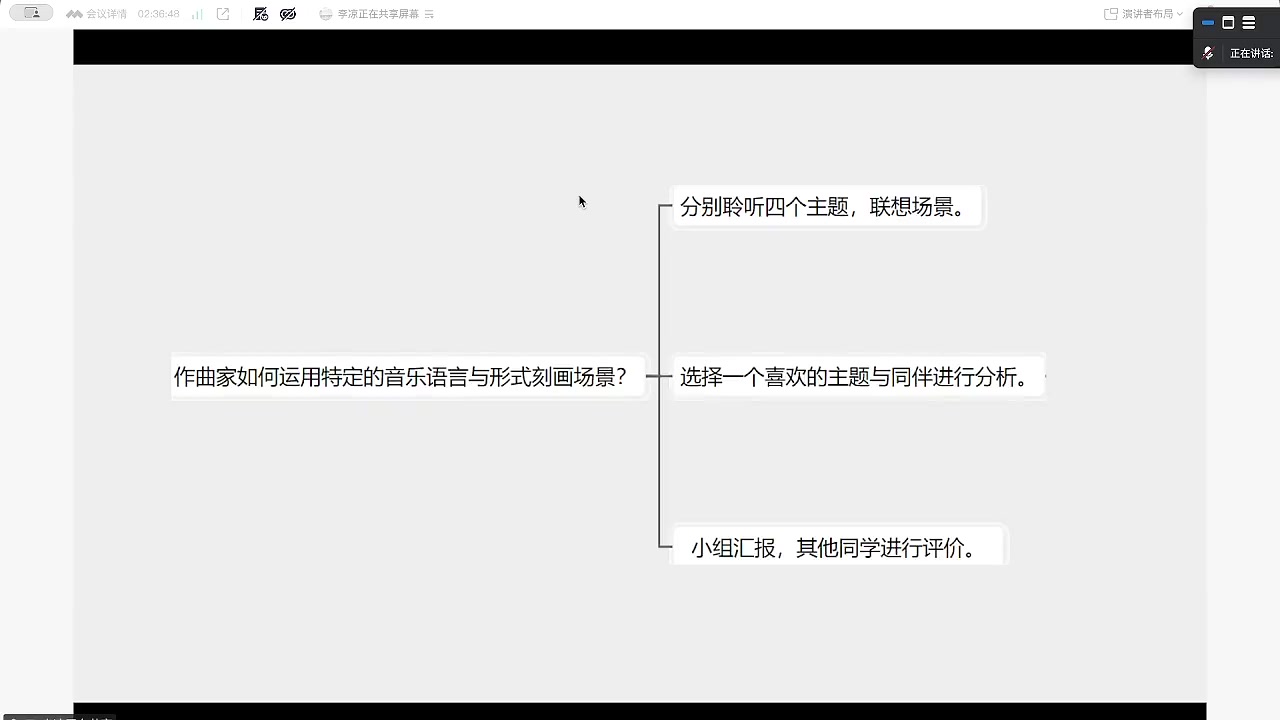Select the node 分别聆听四个主题，联想场景
This screenshot has height=720, width=1280.
click(827, 207)
